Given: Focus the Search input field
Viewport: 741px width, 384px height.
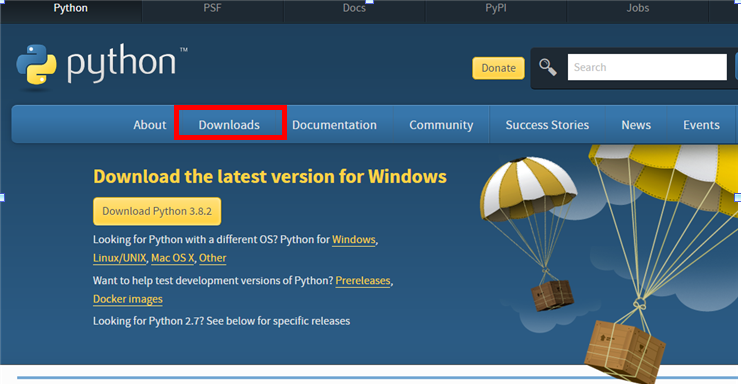Looking at the screenshot, I should click(647, 67).
